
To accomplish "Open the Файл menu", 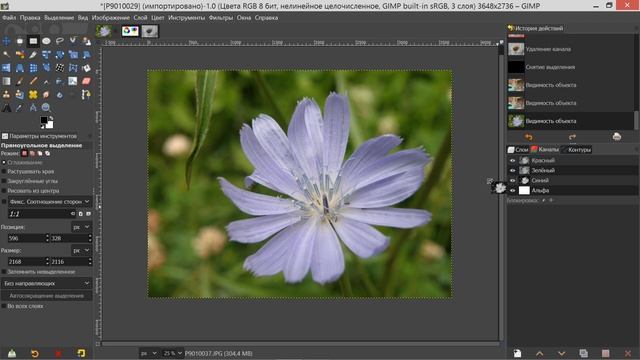I will point(9,18).
